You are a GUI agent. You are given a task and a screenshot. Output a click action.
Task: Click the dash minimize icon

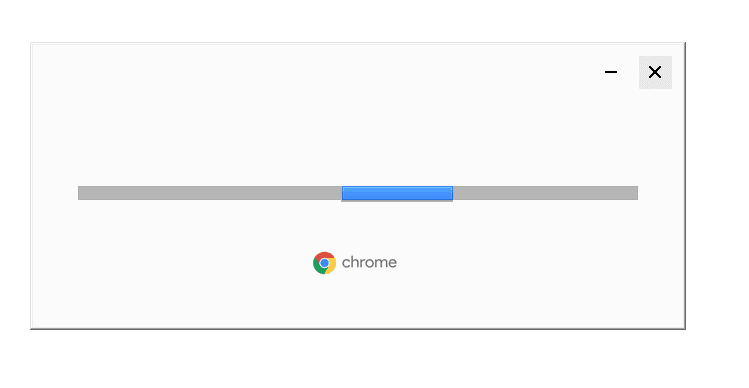[610, 72]
